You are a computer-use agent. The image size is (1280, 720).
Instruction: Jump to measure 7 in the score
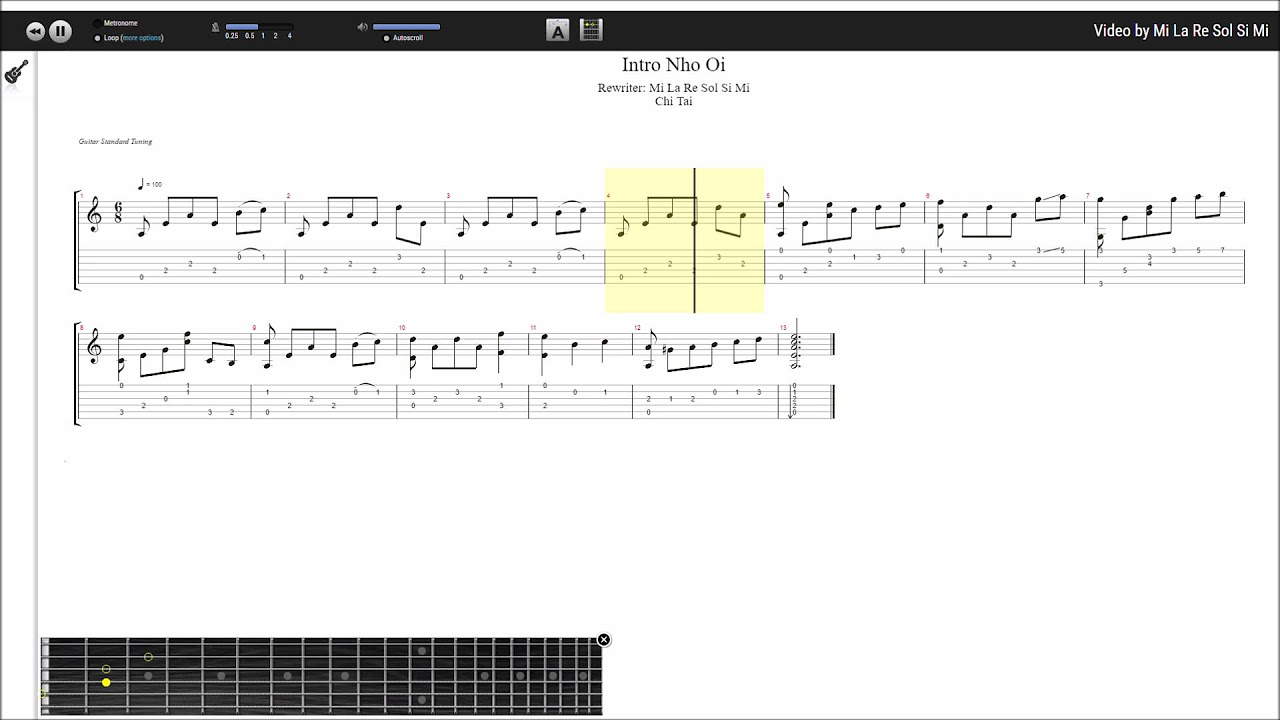1165,240
